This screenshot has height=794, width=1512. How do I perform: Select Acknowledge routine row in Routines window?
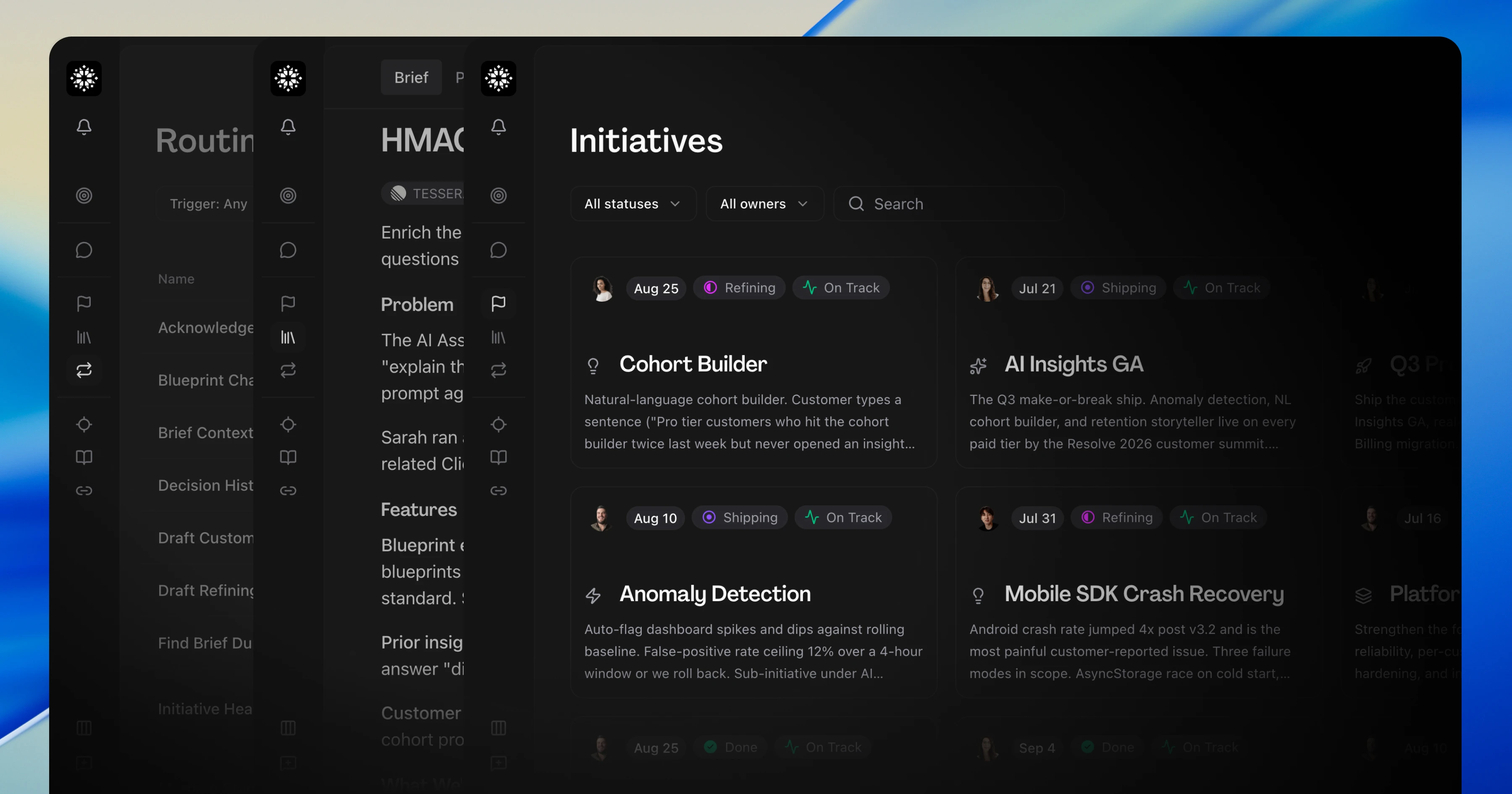[205, 327]
